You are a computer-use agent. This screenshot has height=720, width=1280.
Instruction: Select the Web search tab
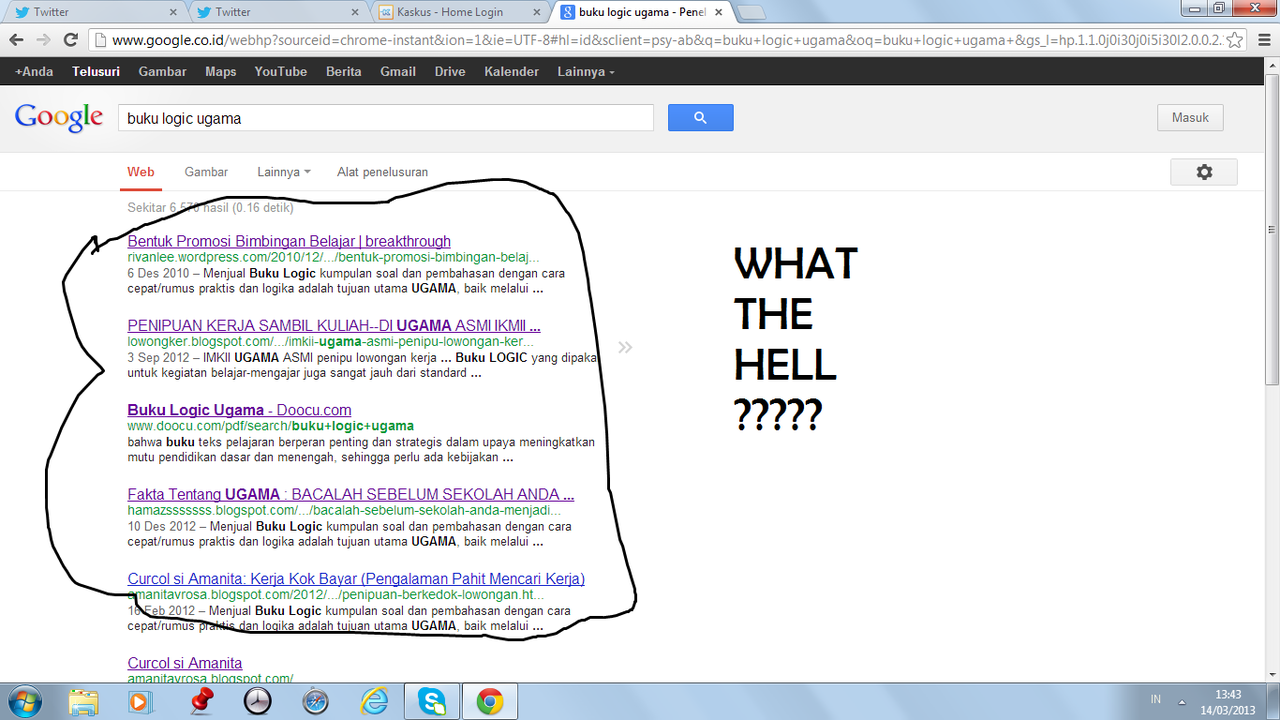click(141, 172)
